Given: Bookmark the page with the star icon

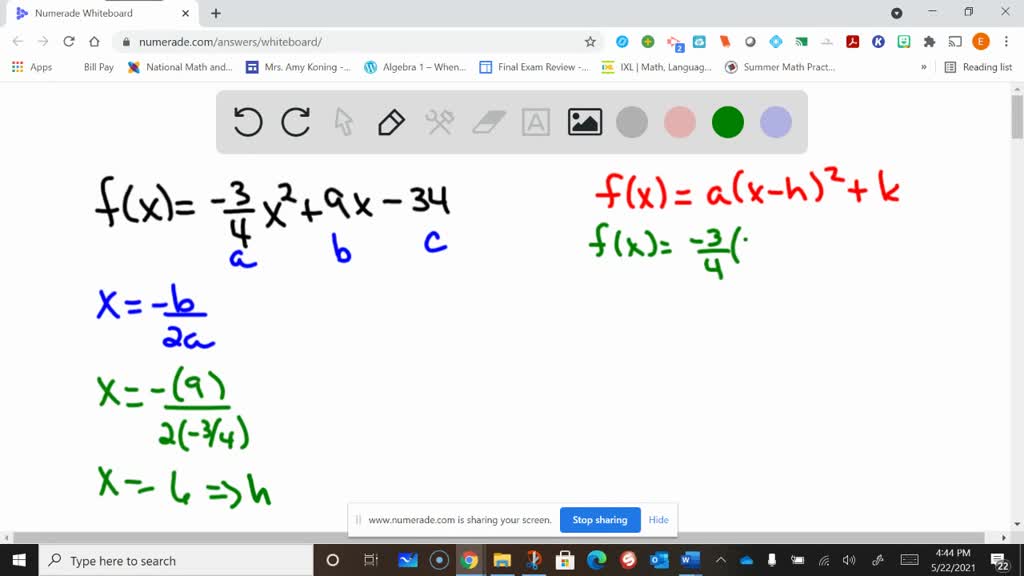Looking at the screenshot, I should [590, 42].
